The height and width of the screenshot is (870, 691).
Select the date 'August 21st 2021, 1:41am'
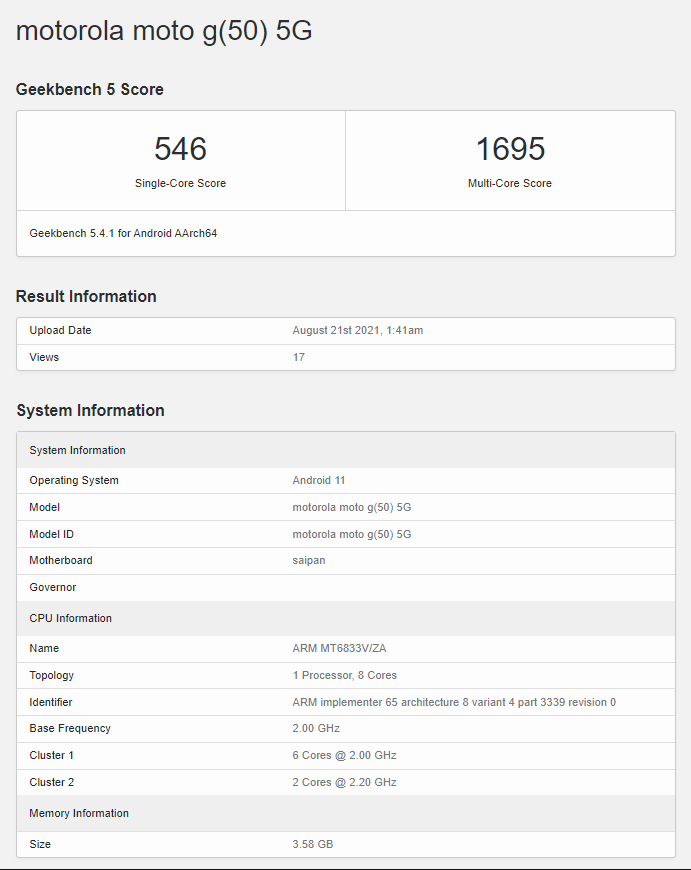357,330
